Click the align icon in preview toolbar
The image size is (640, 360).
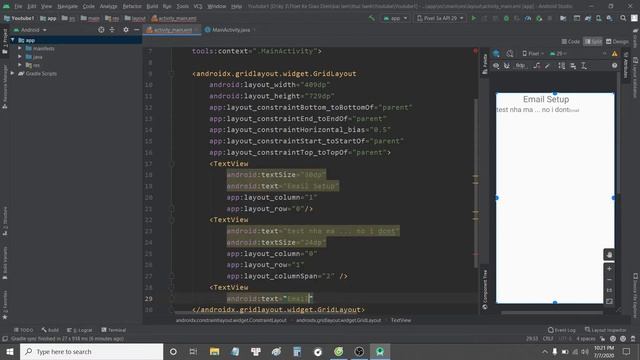tap(573, 66)
